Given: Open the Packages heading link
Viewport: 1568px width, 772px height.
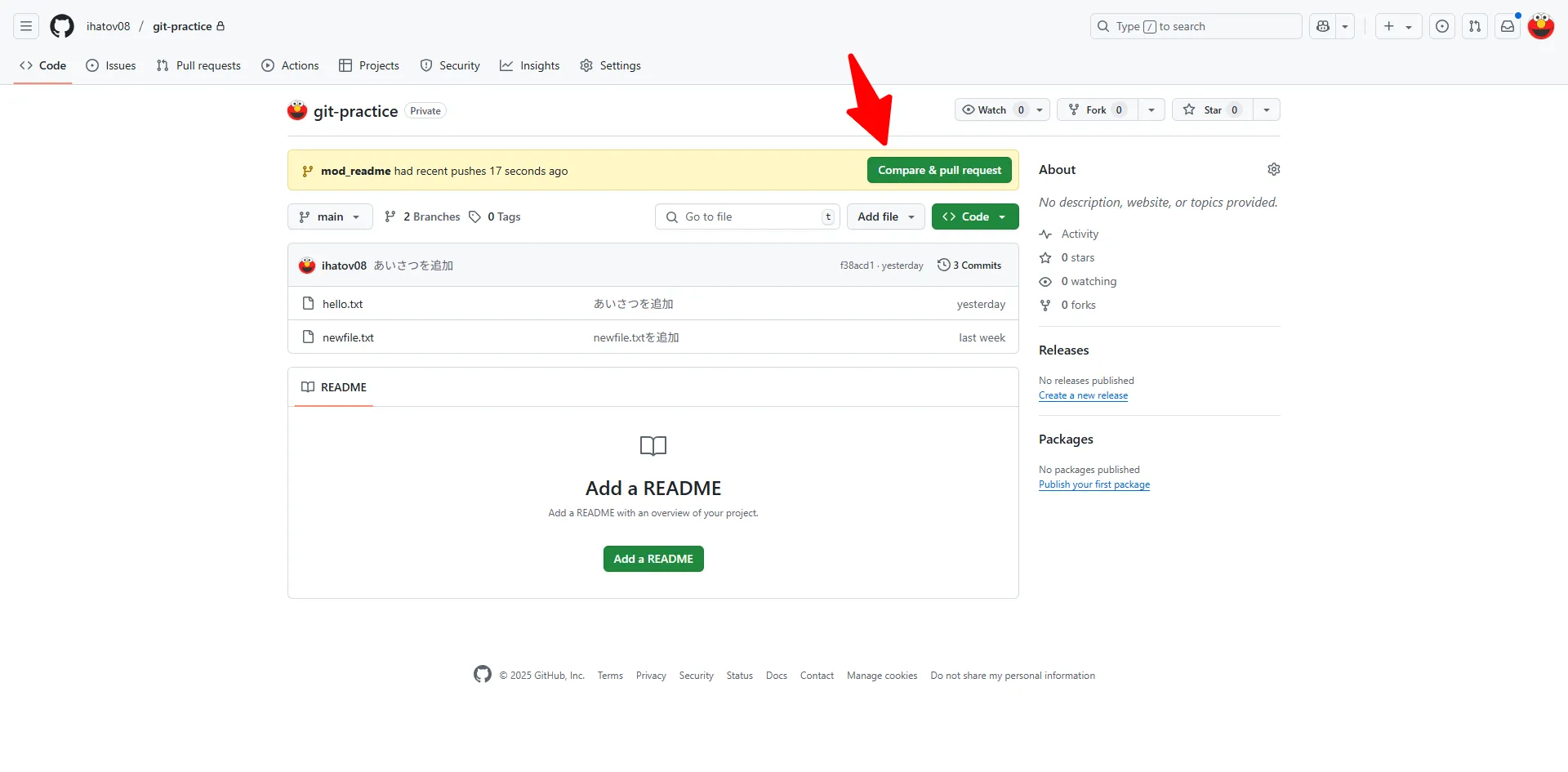Looking at the screenshot, I should 1066,439.
